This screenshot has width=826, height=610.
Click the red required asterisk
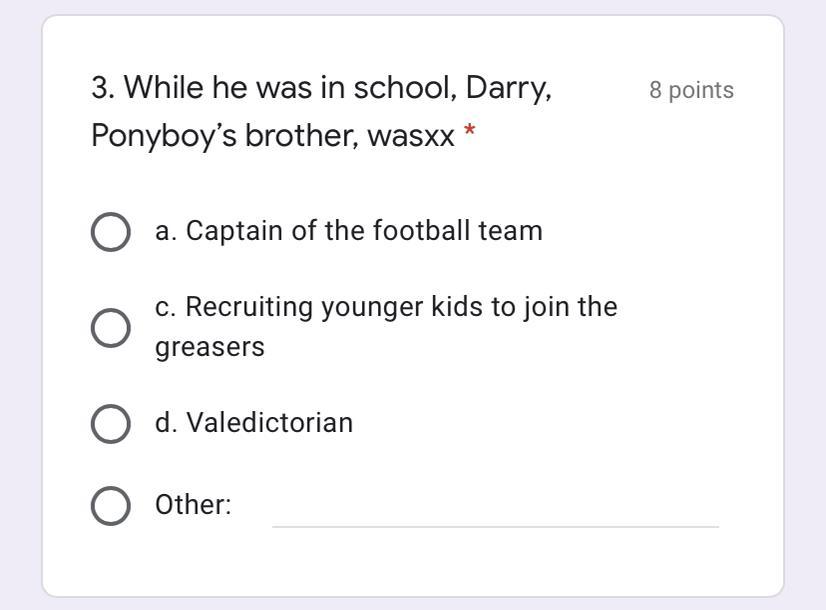469,135
